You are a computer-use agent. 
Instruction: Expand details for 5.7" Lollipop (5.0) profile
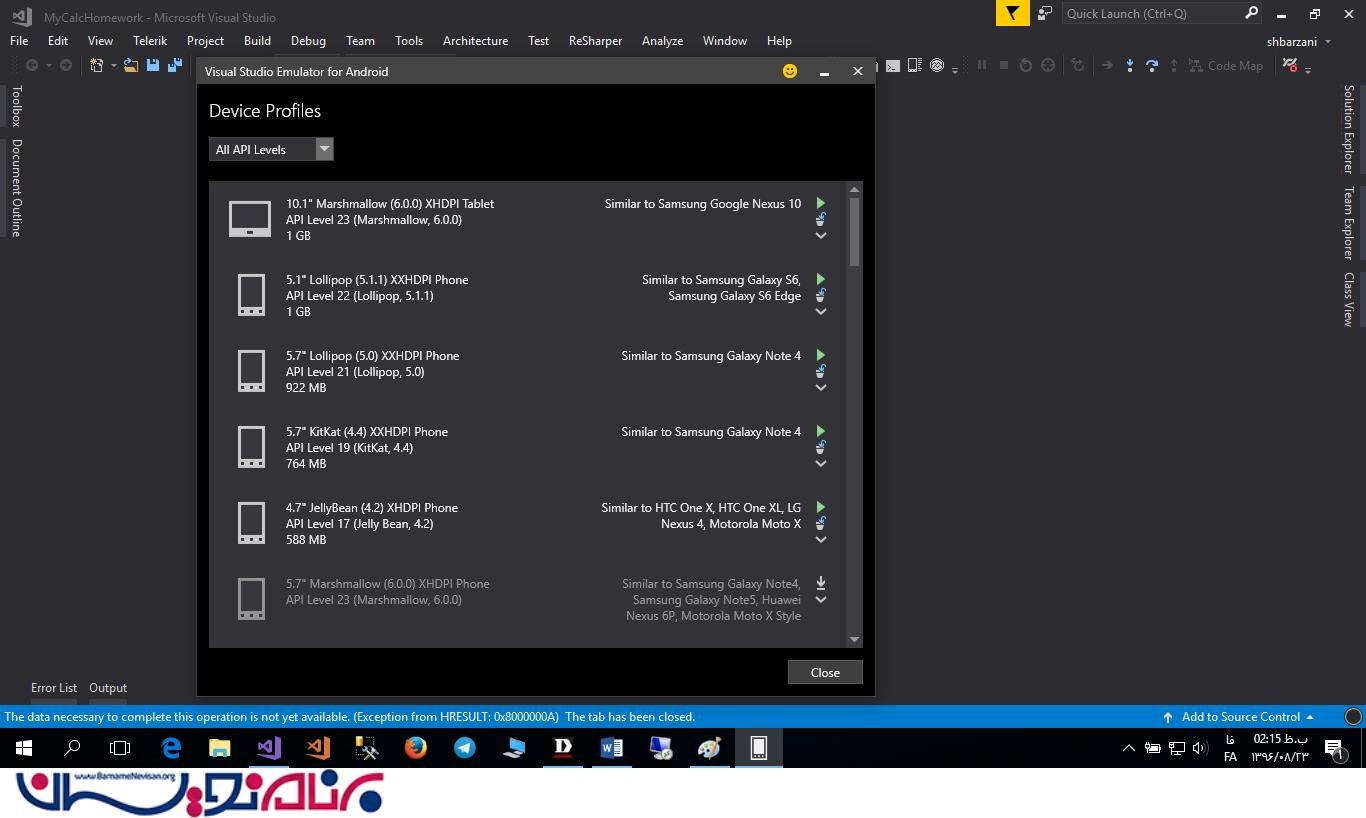[x=821, y=388]
